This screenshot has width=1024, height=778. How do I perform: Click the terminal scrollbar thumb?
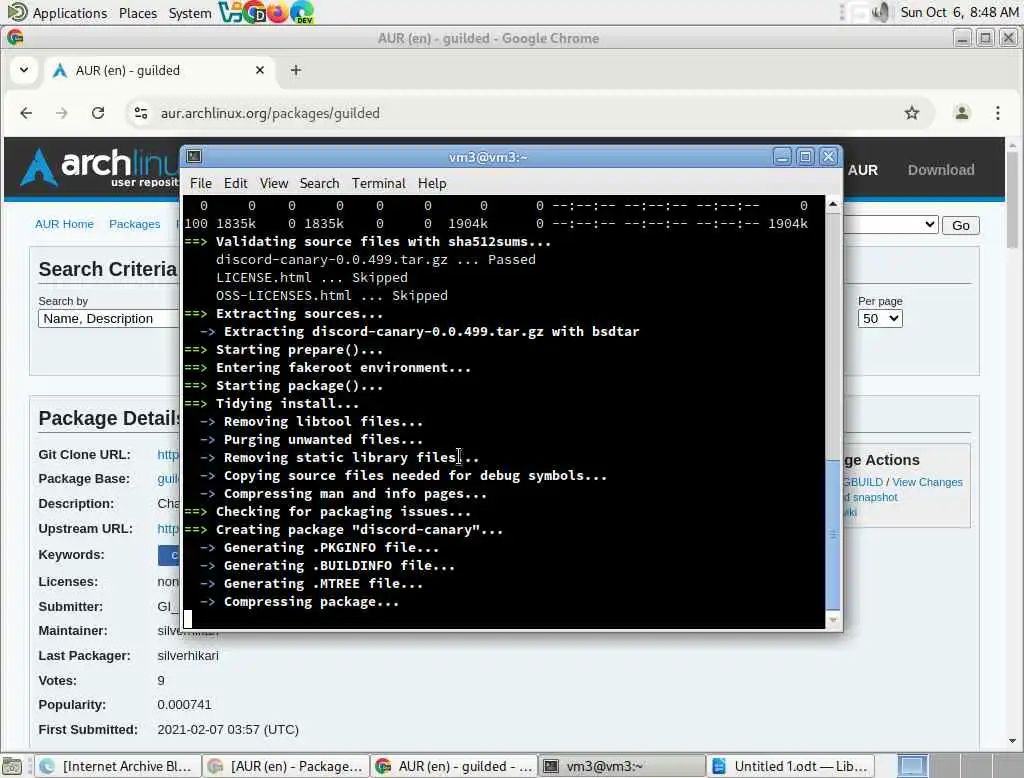tap(833, 534)
